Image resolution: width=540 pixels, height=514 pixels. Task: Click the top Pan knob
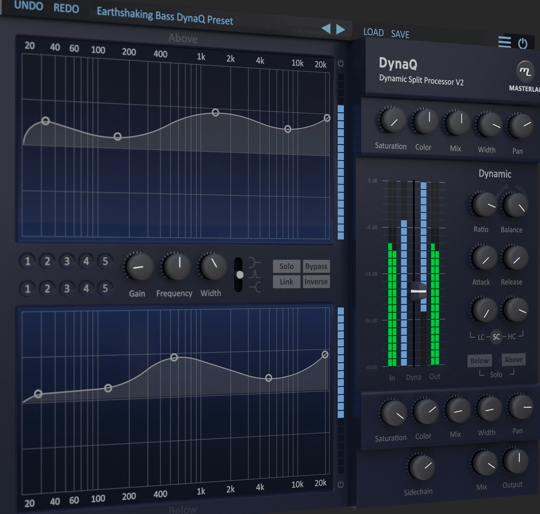pos(520,126)
